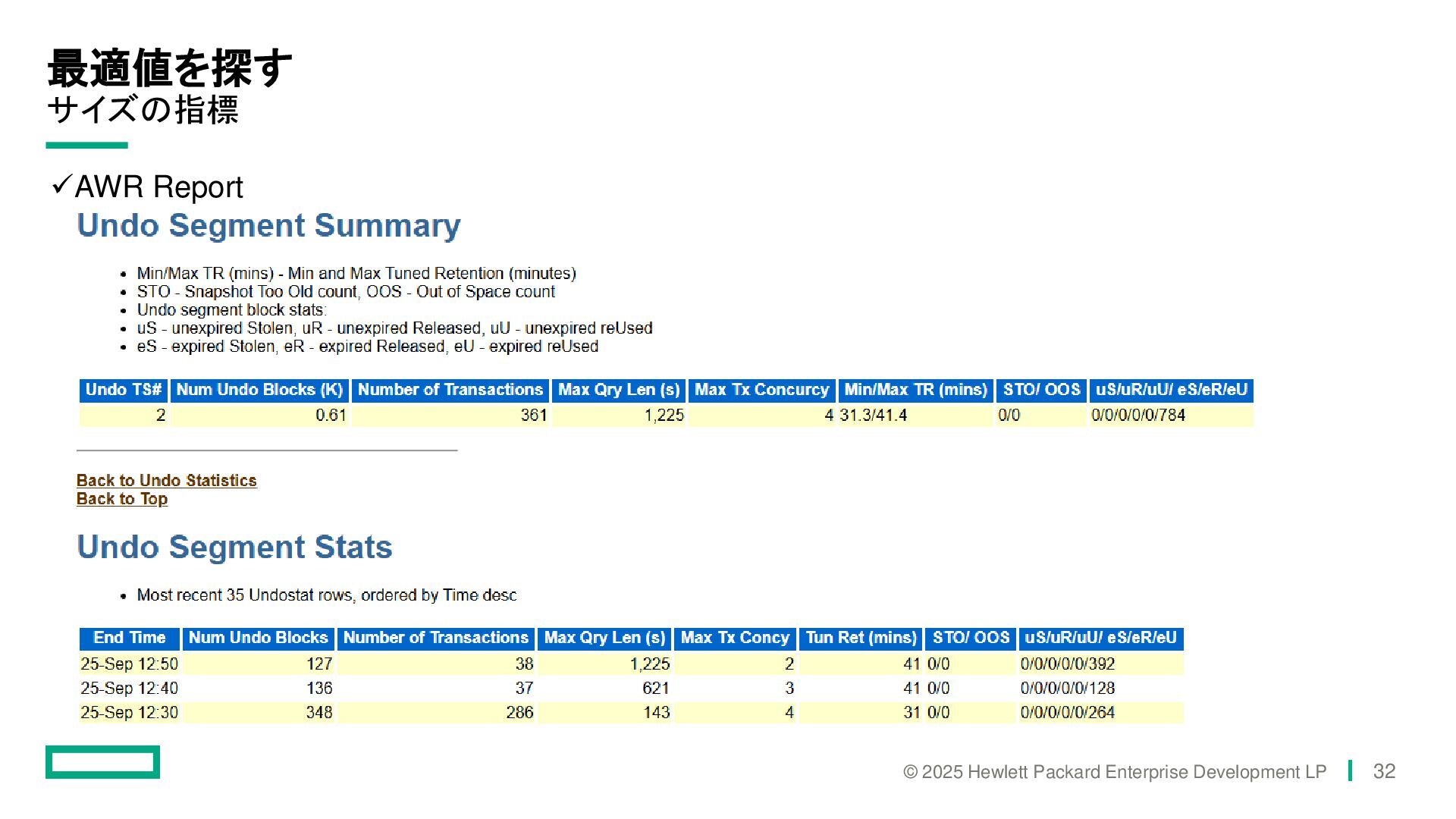The width and height of the screenshot is (1456, 819).
Task: Click the Num Undo Blocks (K) header
Action: (x=259, y=390)
